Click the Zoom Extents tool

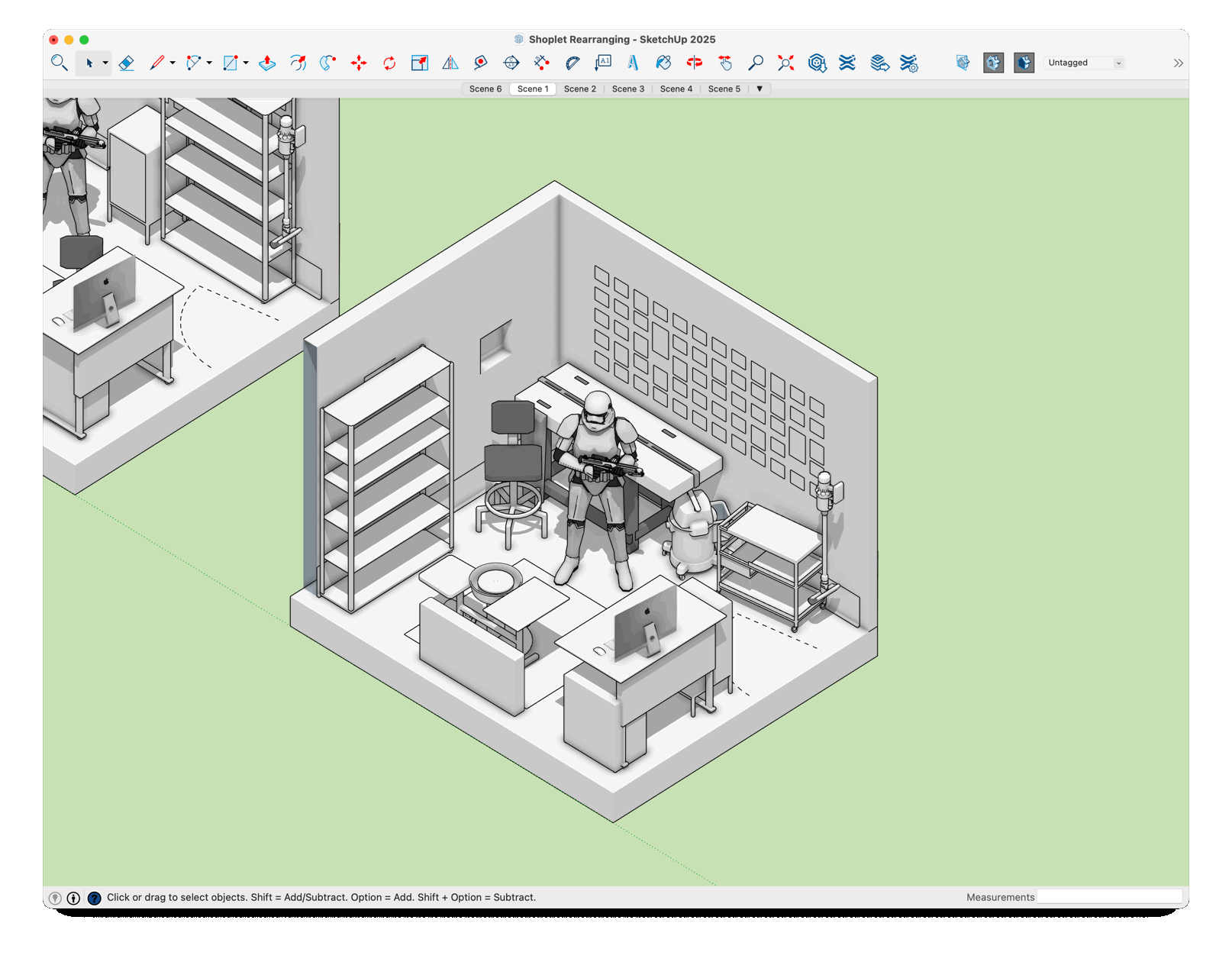coord(786,63)
